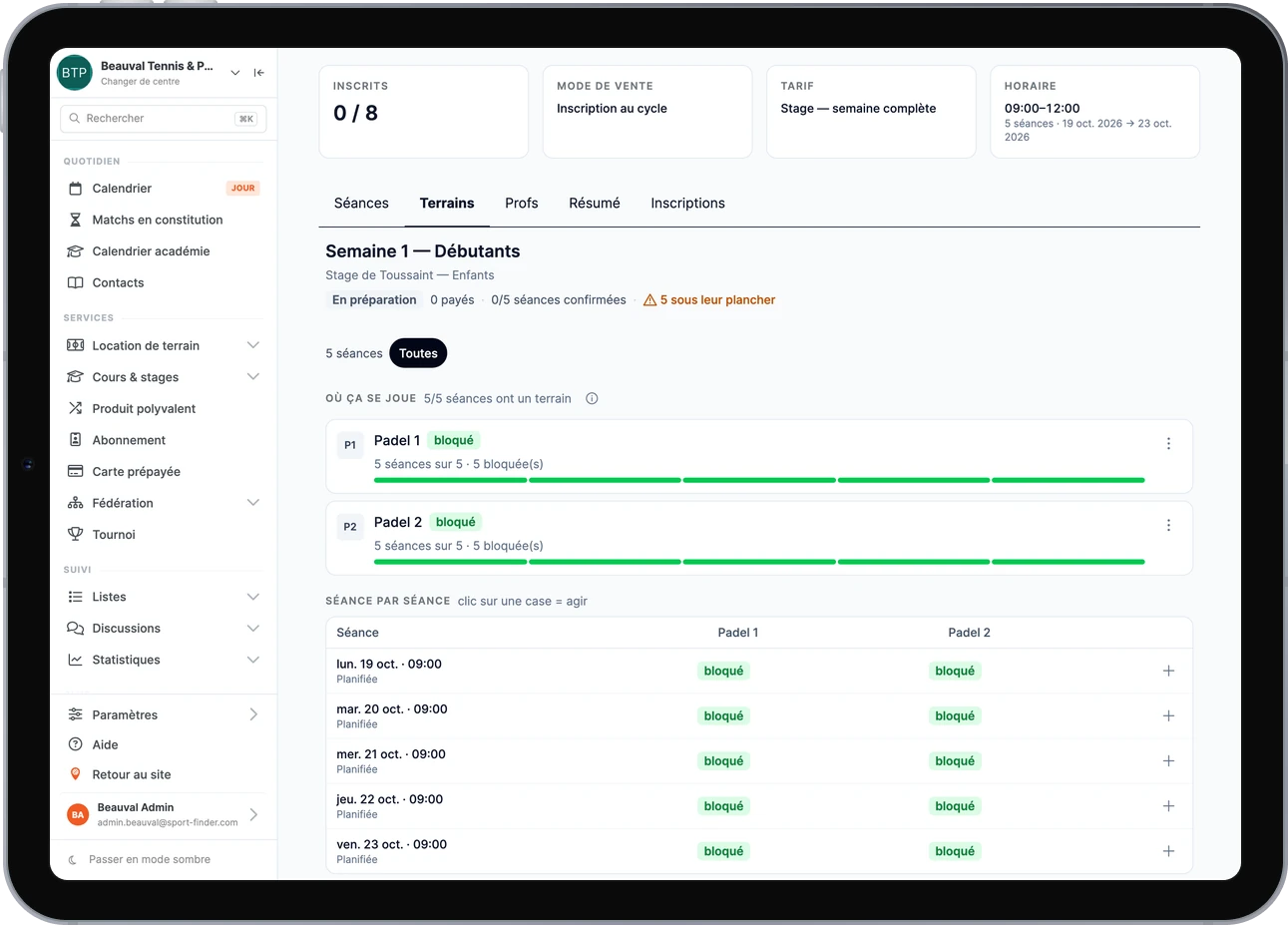Image resolution: width=1288 pixels, height=925 pixels.
Task: Expand the Fédération submenu
Action: (x=253, y=503)
